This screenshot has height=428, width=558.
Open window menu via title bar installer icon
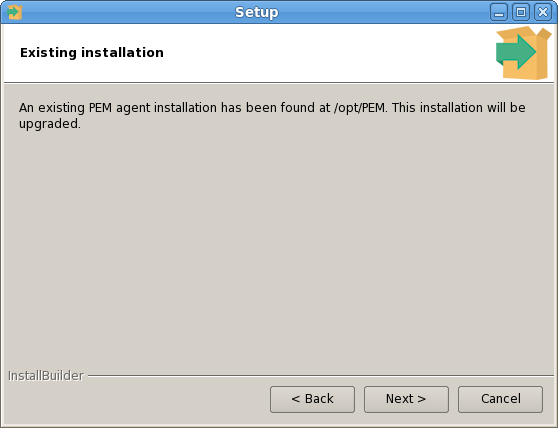tap(15, 12)
